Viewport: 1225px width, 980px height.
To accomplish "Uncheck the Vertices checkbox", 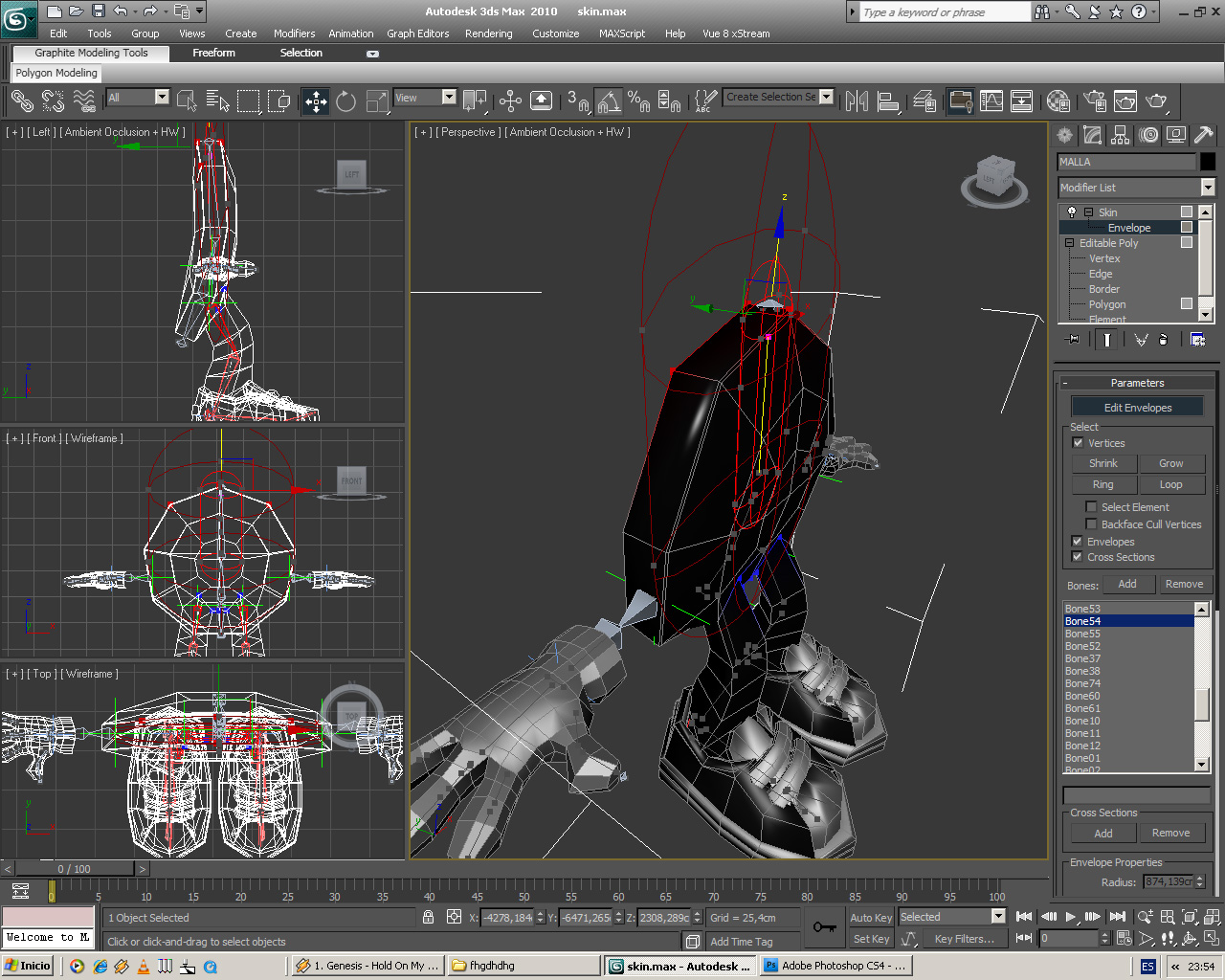I will [1079, 443].
